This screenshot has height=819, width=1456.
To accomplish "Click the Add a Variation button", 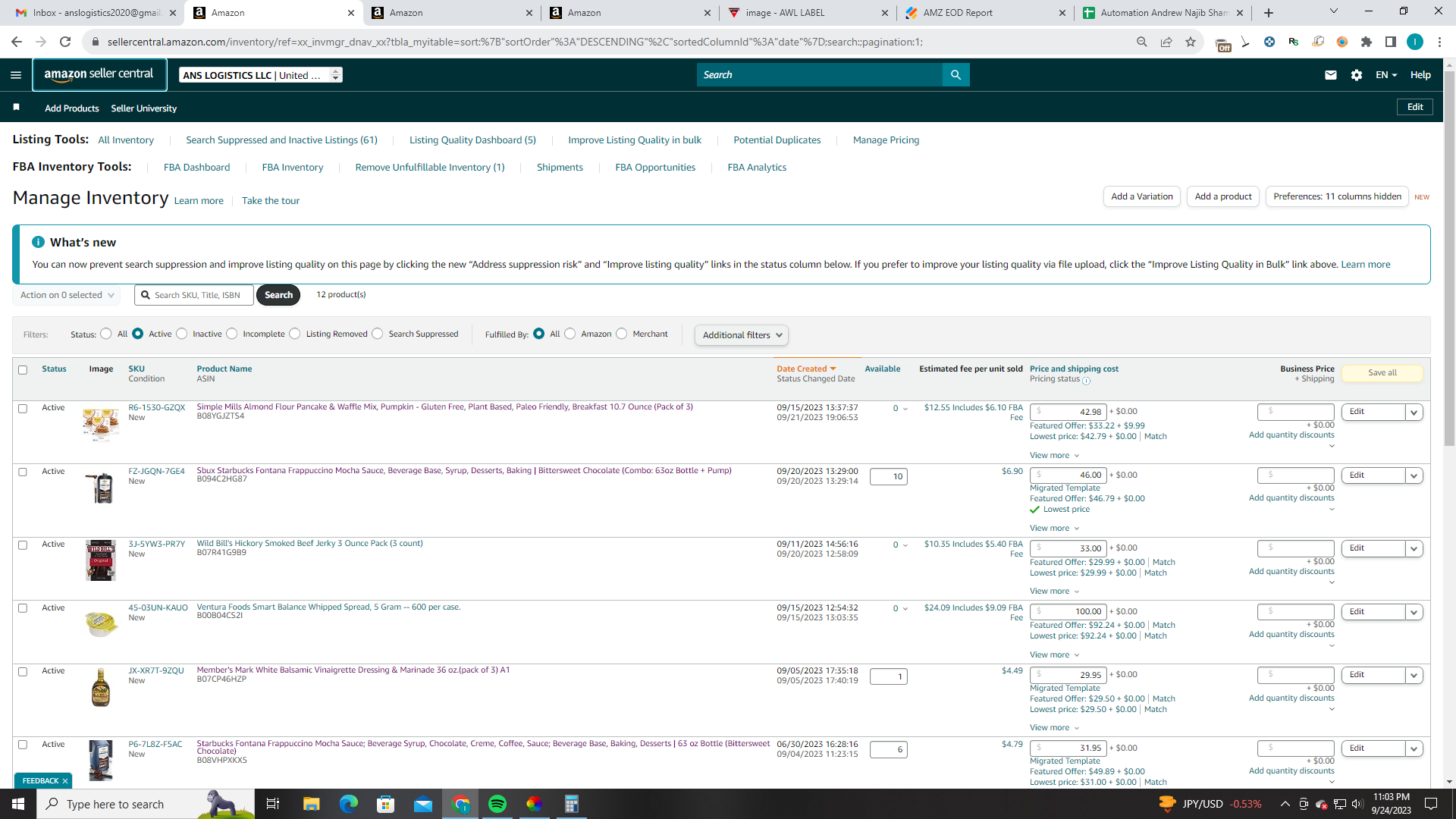I will 1142,196.
